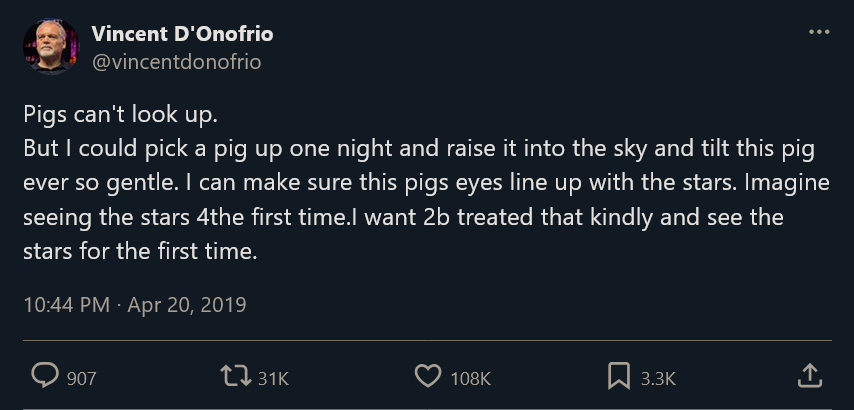Image resolution: width=854 pixels, height=410 pixels.
Task: Bookmark this tweet using the bookmark icon
Action: click(x=619, y=376)
